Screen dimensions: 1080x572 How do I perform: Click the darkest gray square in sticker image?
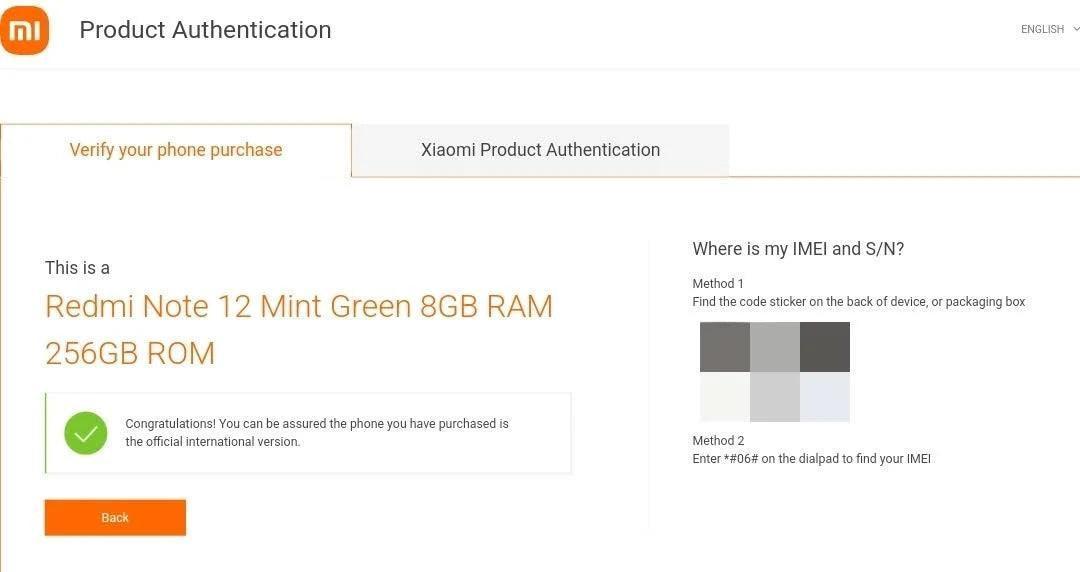pos(825,347)
